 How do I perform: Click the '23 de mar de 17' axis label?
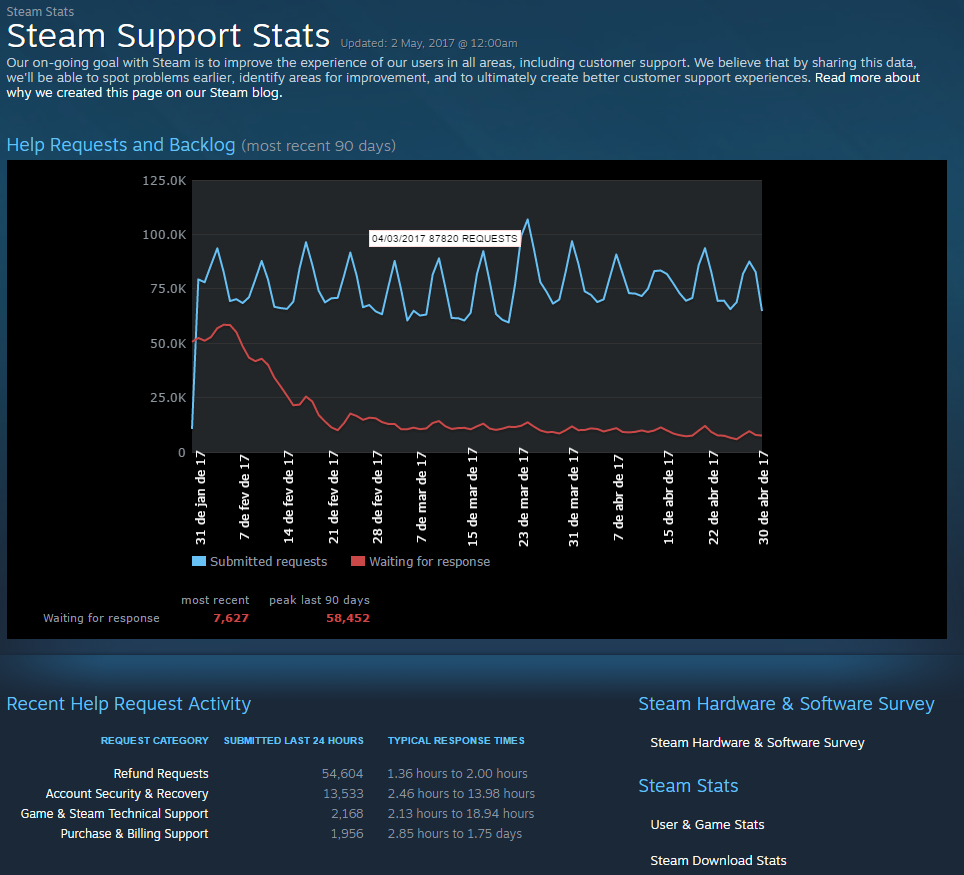(523, 497)
